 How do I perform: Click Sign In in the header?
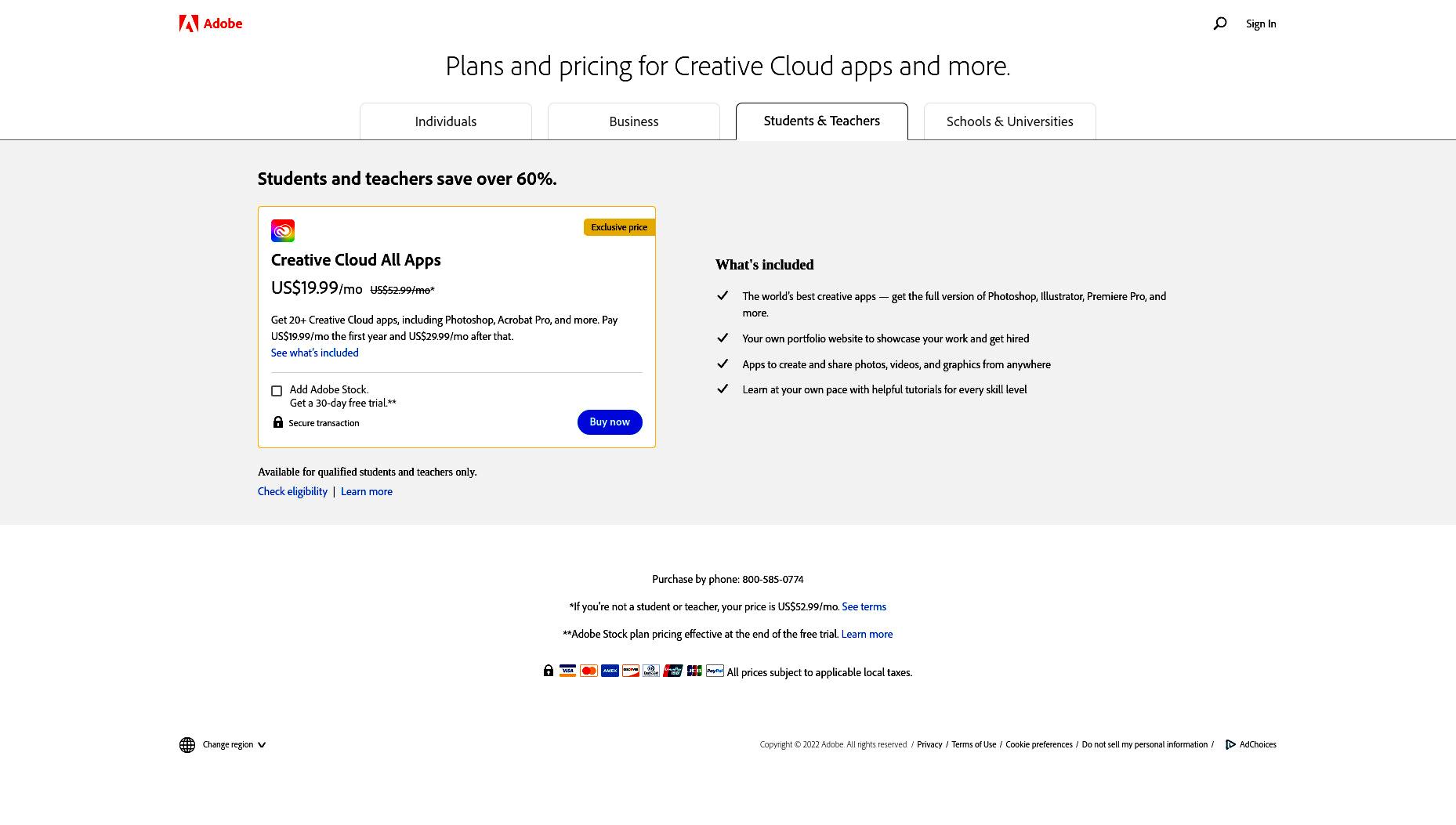1261,24
